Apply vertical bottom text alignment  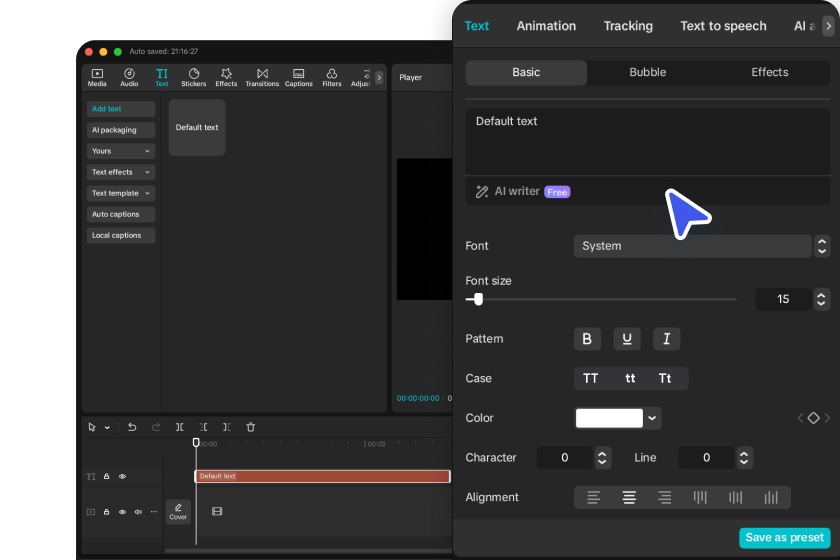click(x=771, y=498)
